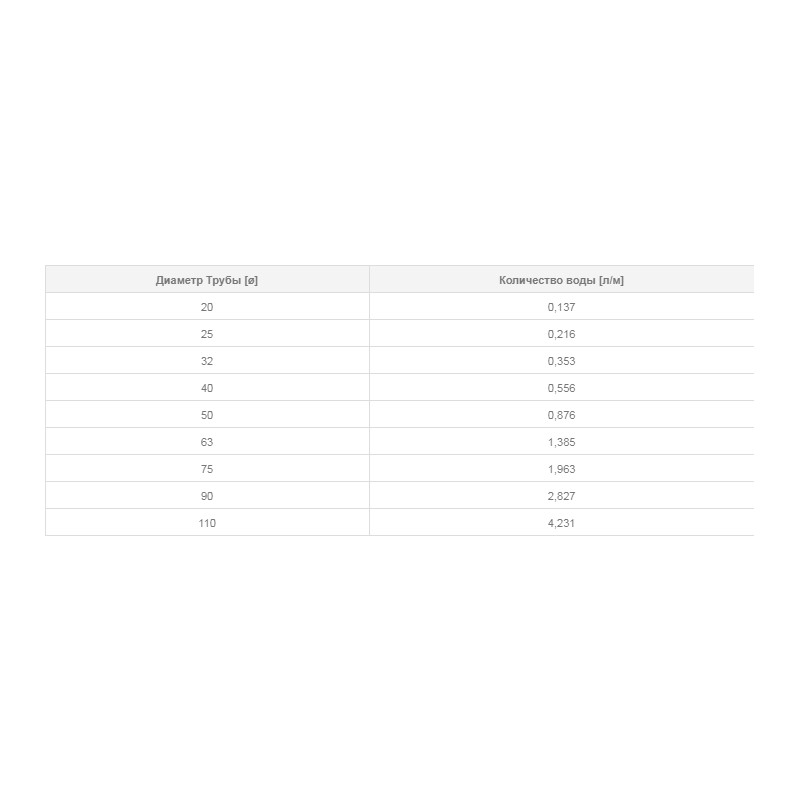Click the water value 4,231
800x800 pixels.
tap(561, 523)
